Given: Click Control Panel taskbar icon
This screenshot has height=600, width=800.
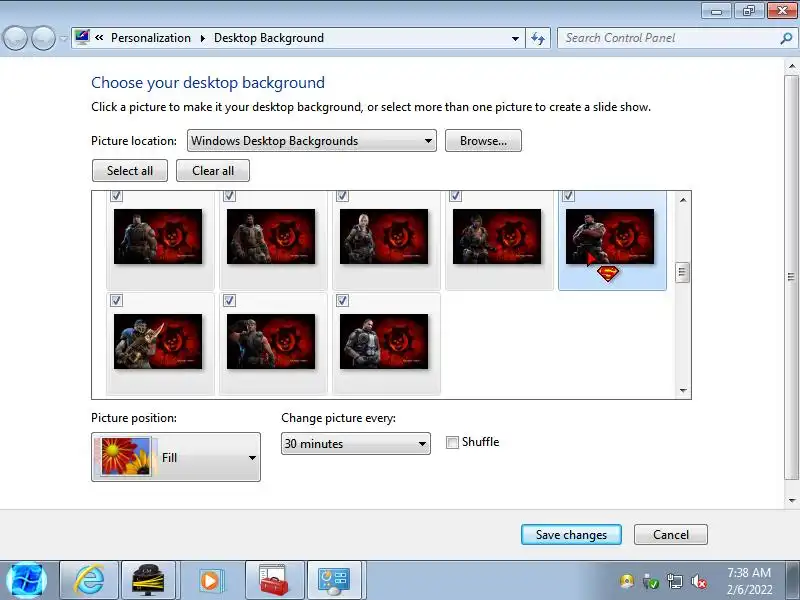Looking at the screenshot, I should (x=334, y=581).
